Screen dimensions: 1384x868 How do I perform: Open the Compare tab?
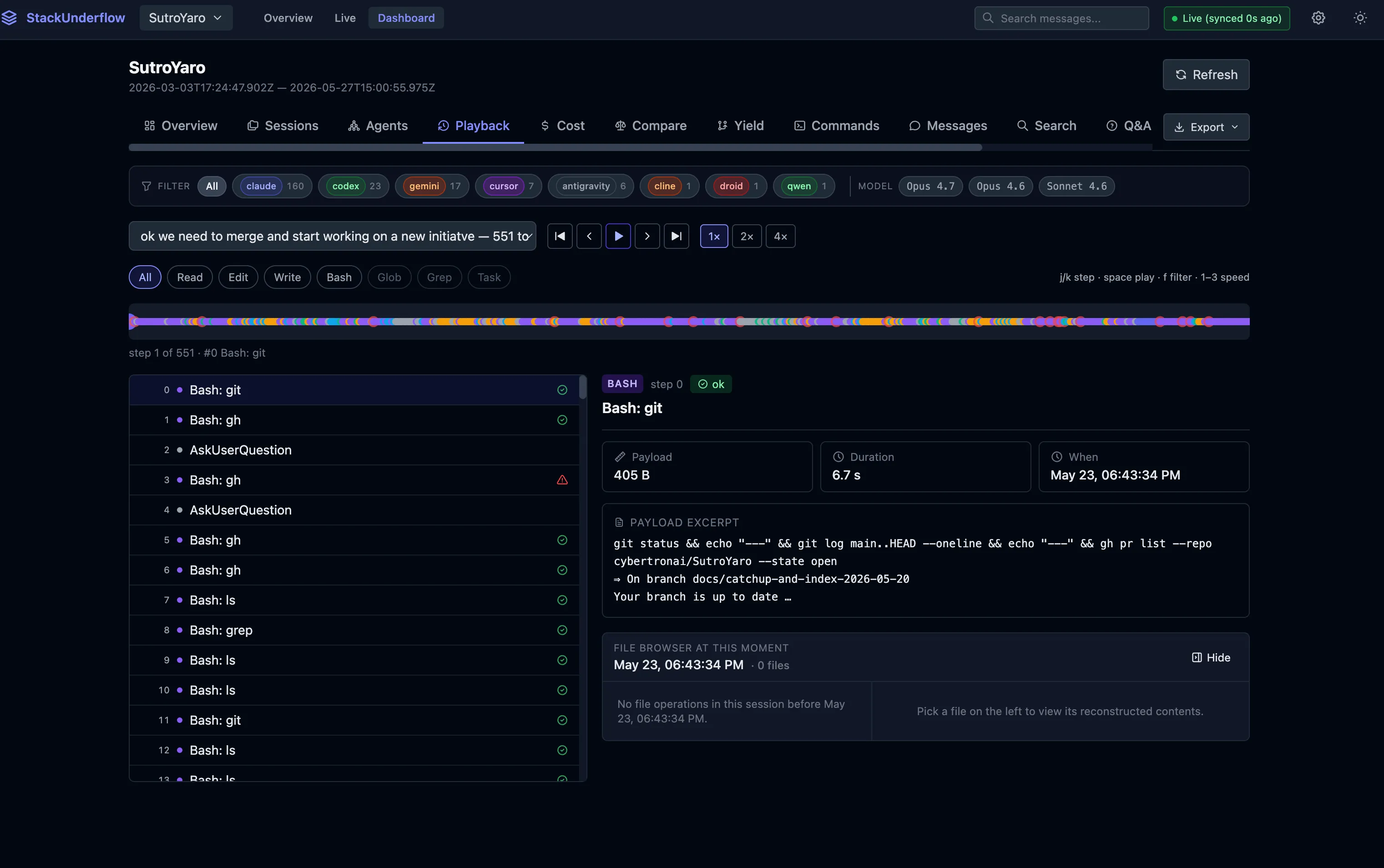tap(651, 126)
